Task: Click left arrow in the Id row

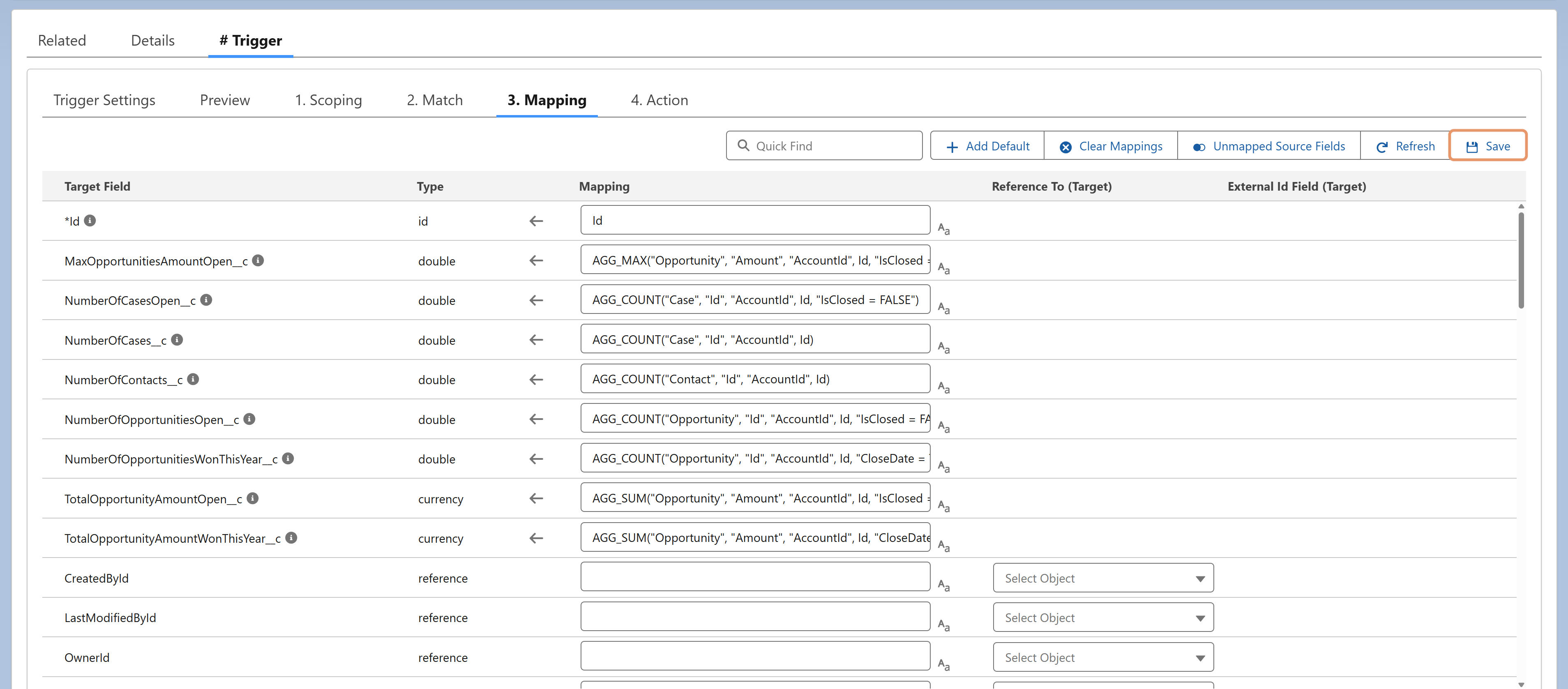Action: tap(536, 221)
